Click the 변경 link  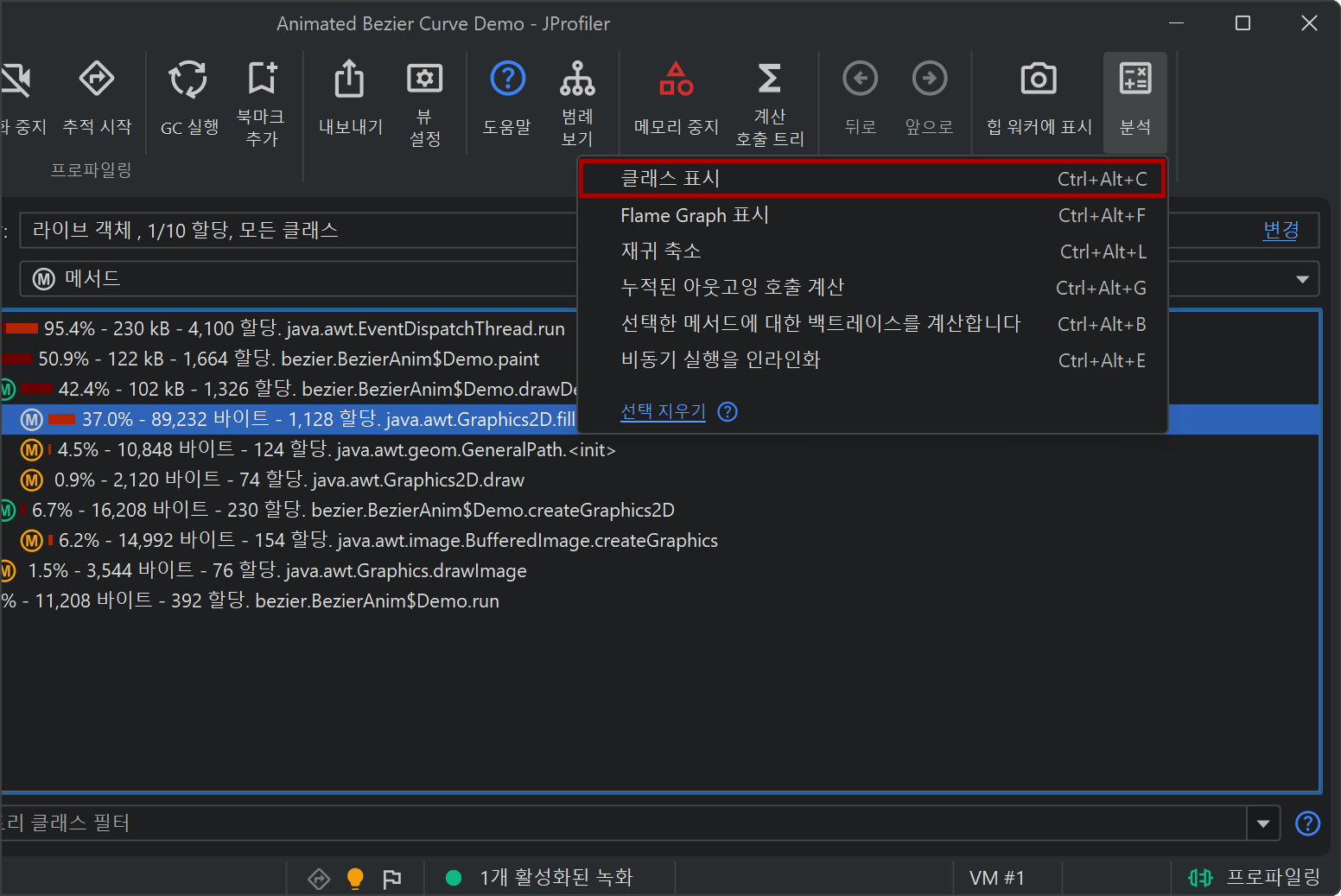1280,230
